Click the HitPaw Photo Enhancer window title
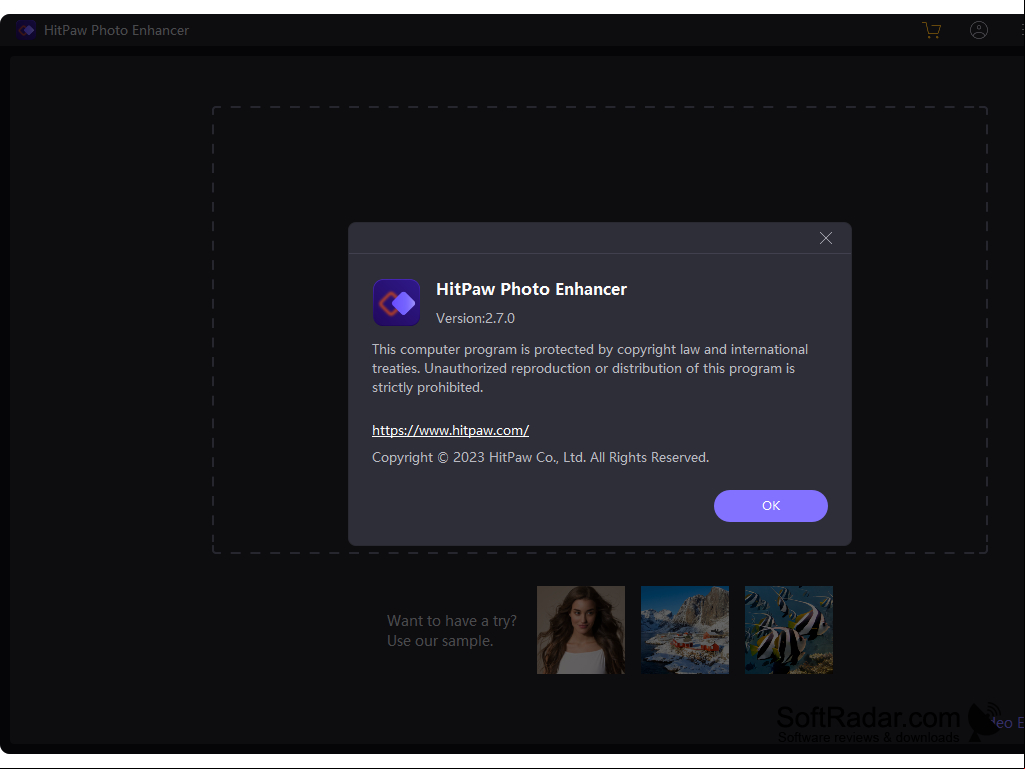 (x=116, y=30)
